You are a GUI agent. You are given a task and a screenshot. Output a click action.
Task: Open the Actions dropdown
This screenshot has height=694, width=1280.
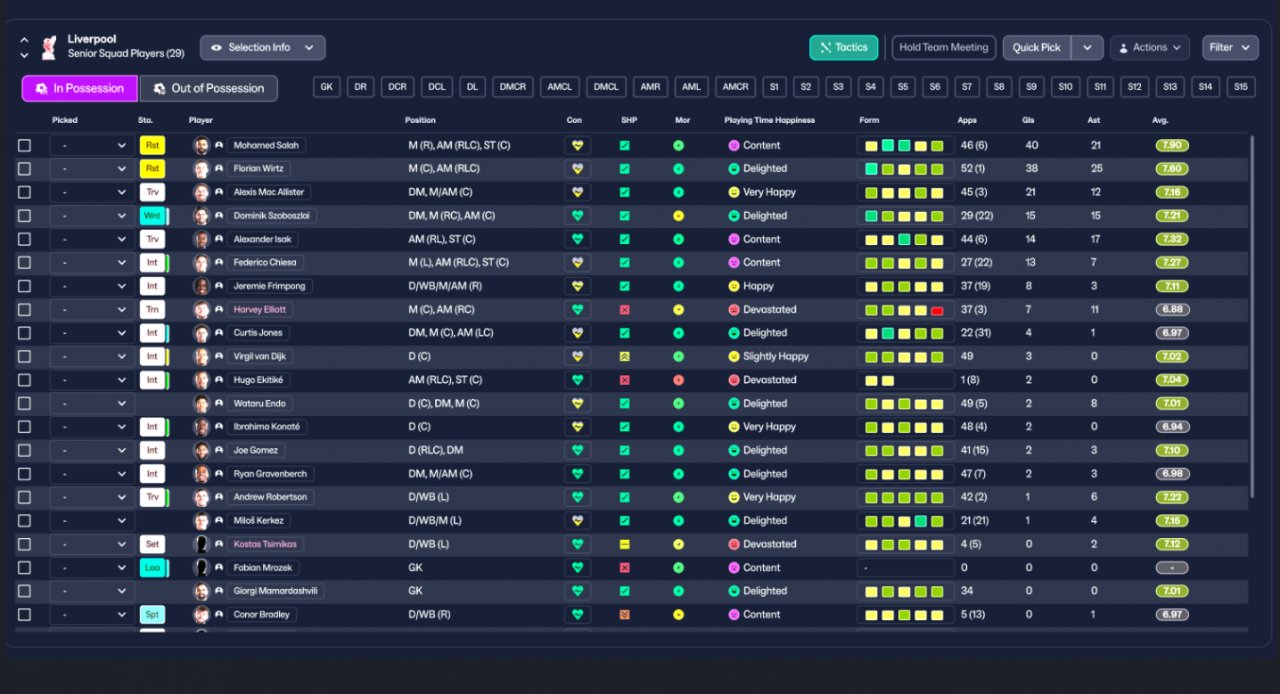pos(1150,47)
